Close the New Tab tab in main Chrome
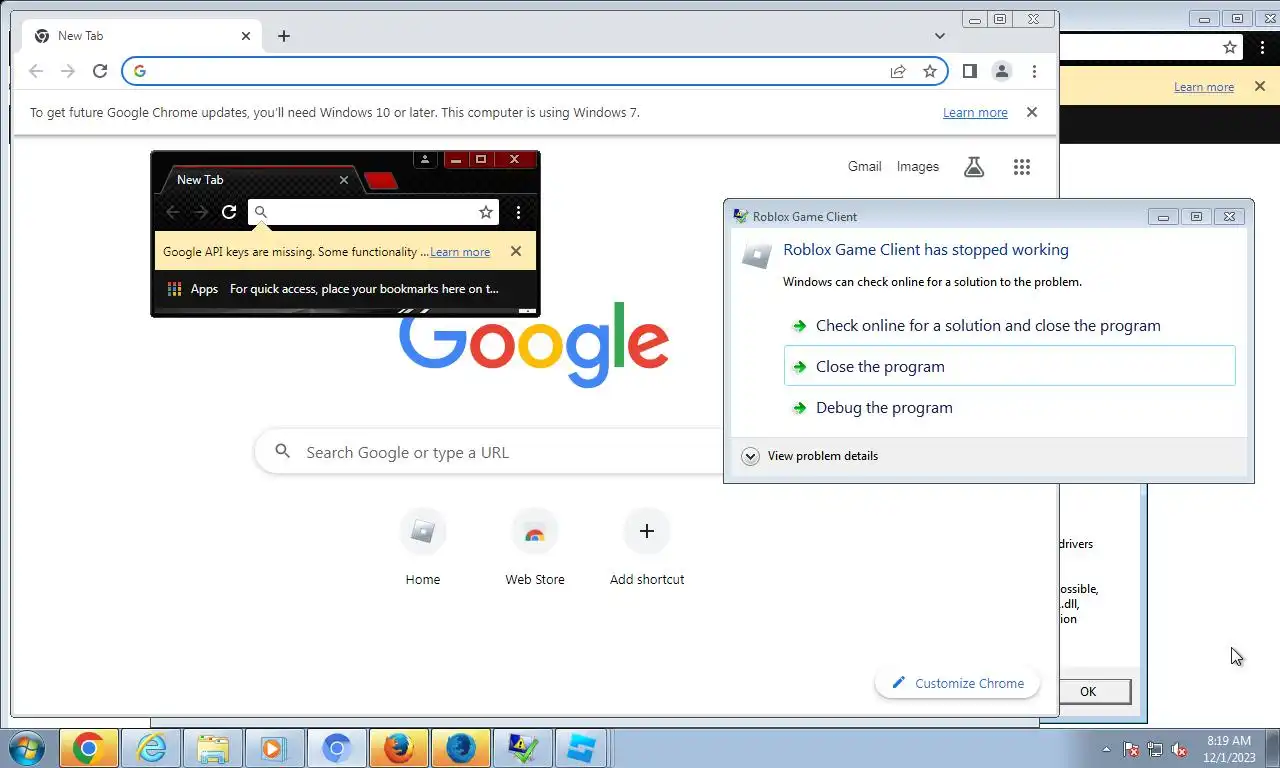Image resolution: width=1280 pixels, height=768 pixels. pyautogui.click(x=246, y=36)
